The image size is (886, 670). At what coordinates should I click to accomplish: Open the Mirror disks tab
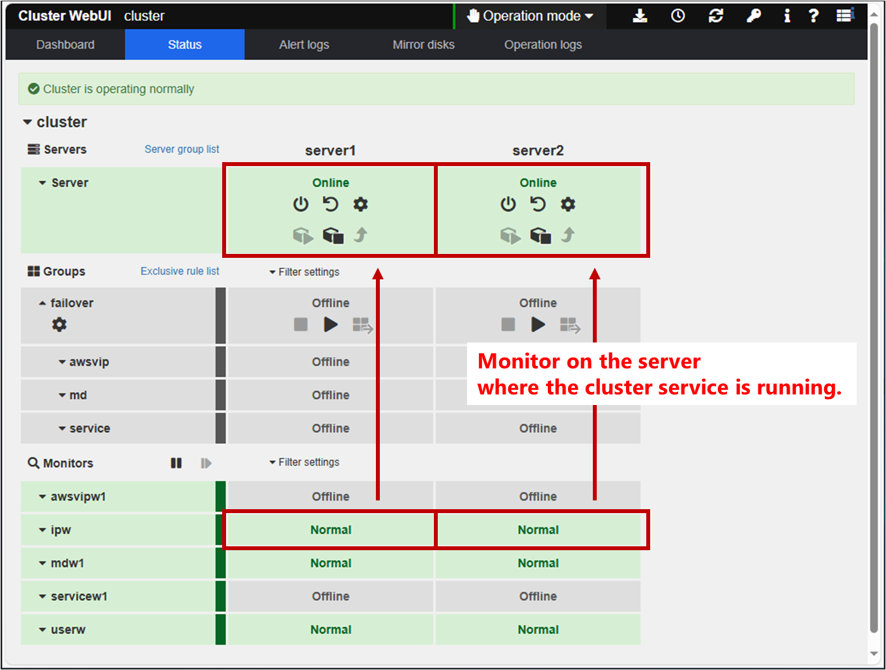(x=424, y=45)
